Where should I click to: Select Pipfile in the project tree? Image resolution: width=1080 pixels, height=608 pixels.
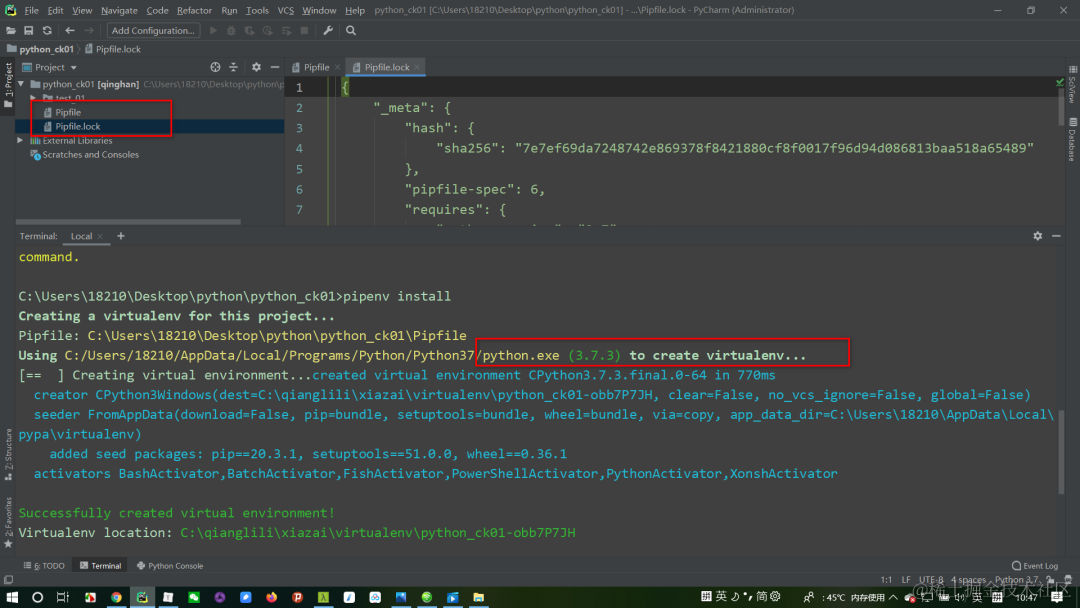(68, 112)
